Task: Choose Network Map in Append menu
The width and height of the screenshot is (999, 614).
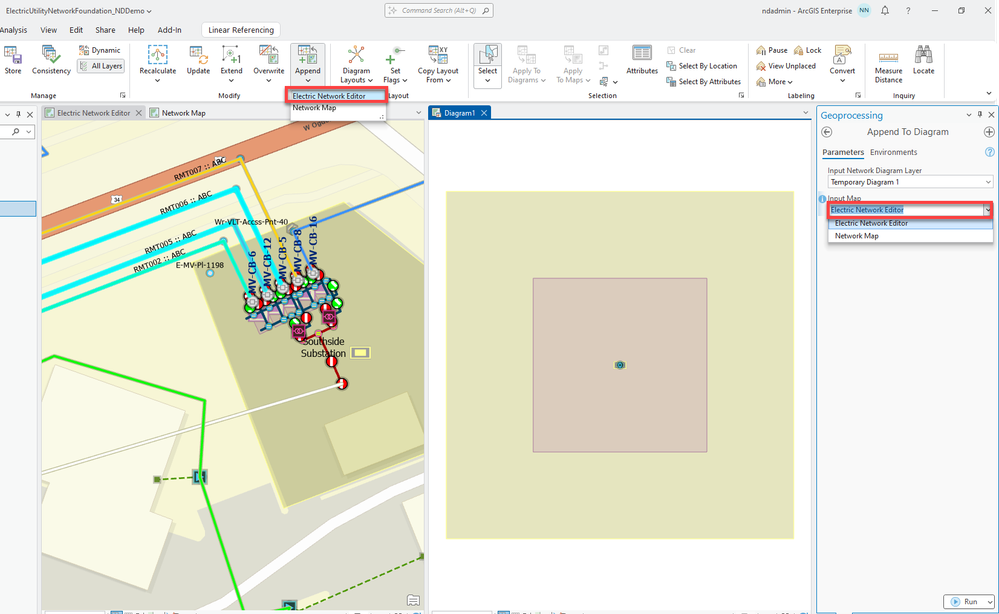Action: point(314,108)
